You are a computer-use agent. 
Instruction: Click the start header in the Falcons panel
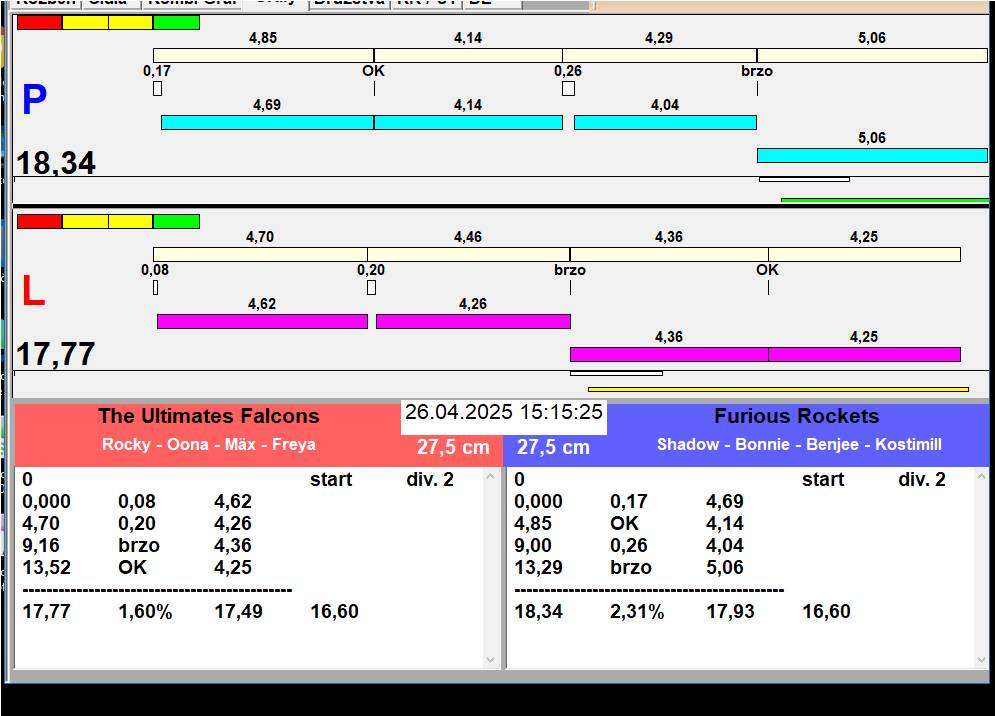[x=331, y=480]
